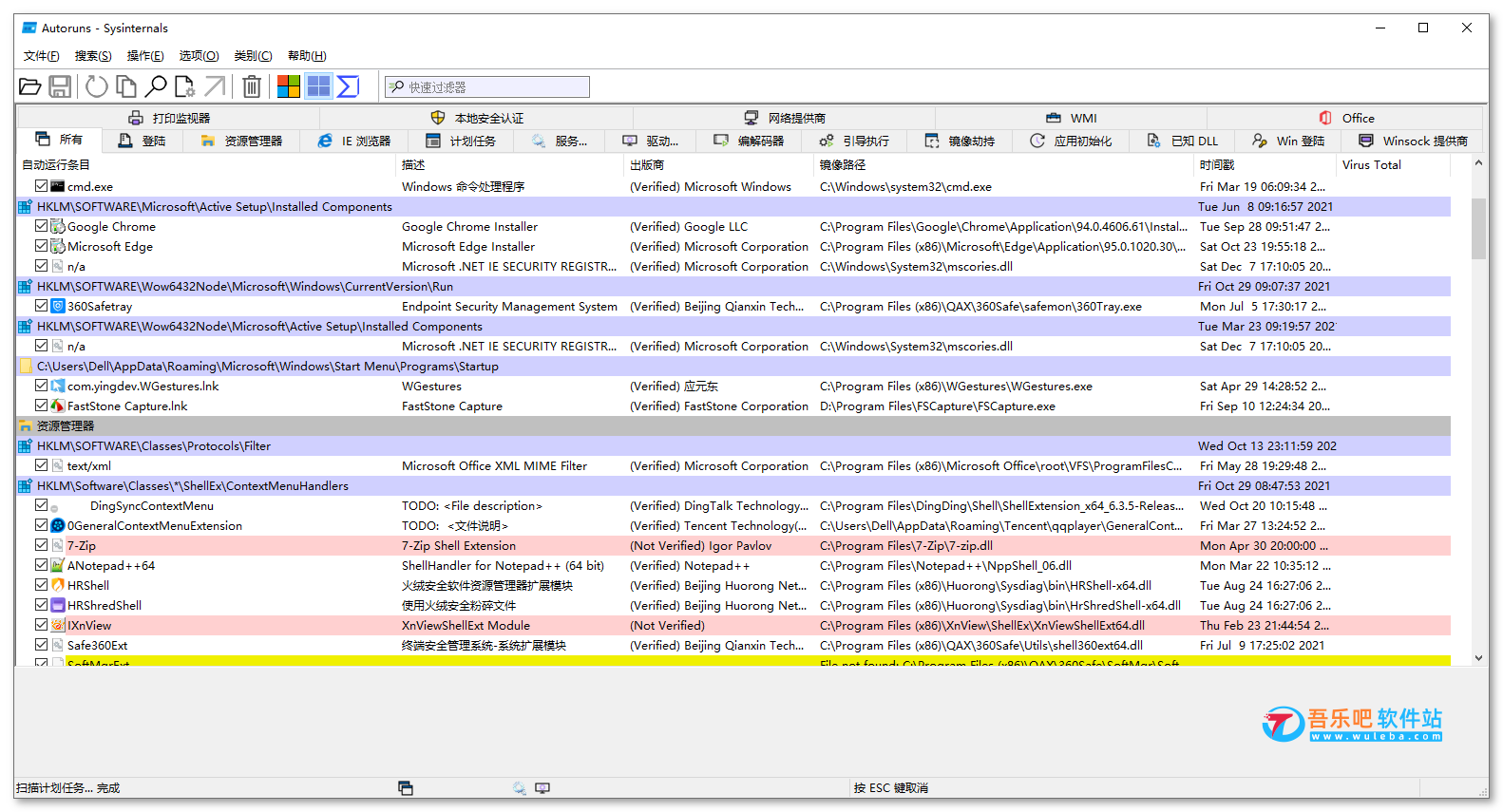This screenshot has width=1503, height=812.
Task: Switch to the 计划任务 tab
Action: (x=461, y=141)
